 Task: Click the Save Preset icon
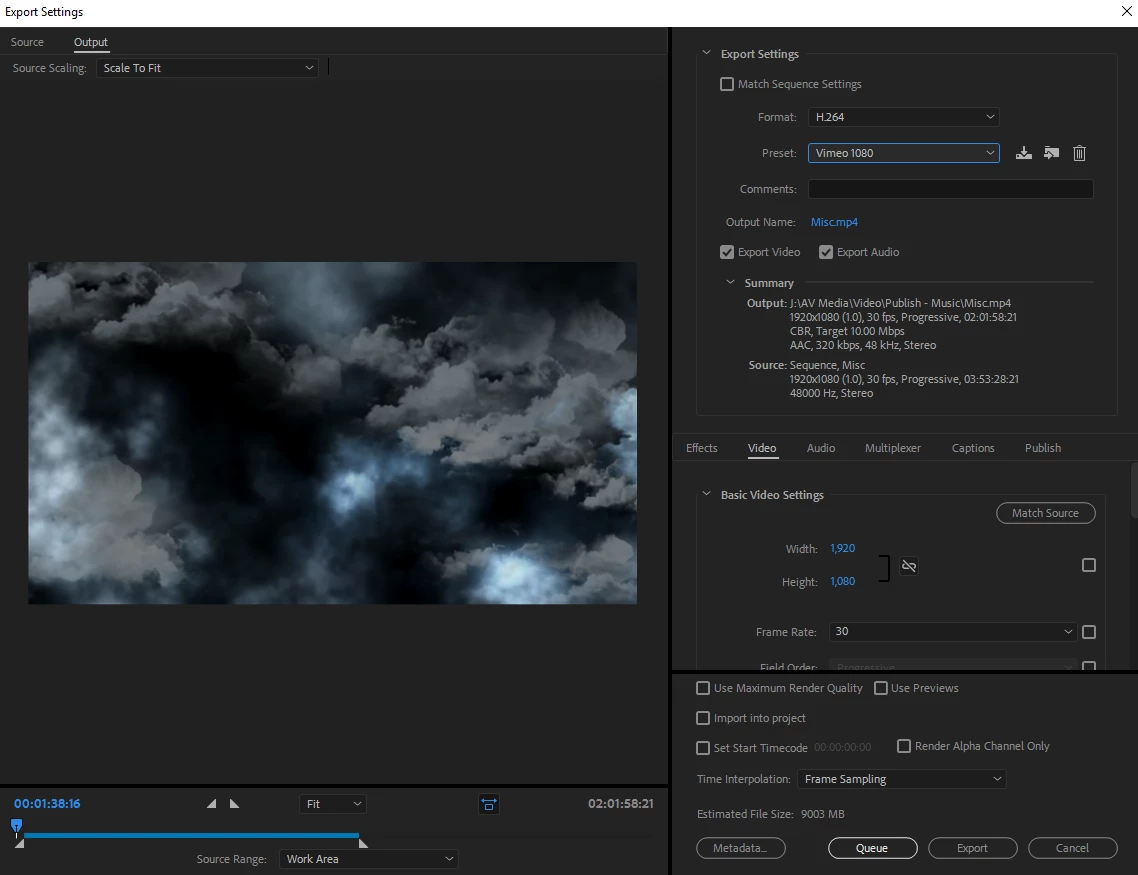point(1023,153)
